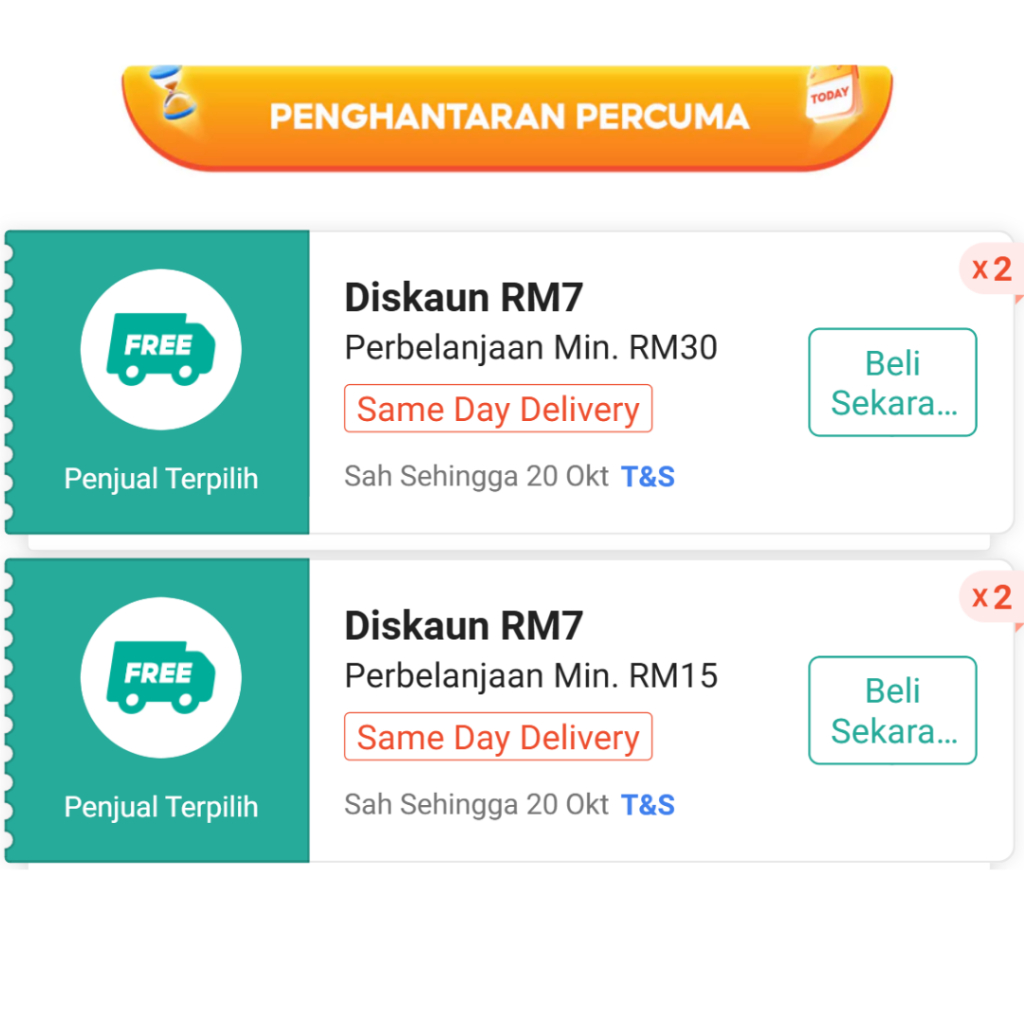The height and width of the screenshot is (1024, 1024).
Task: Click Penjual Terpilih label on the RM30 voucher
Action: pyautogui.click(x=161, y=479)
